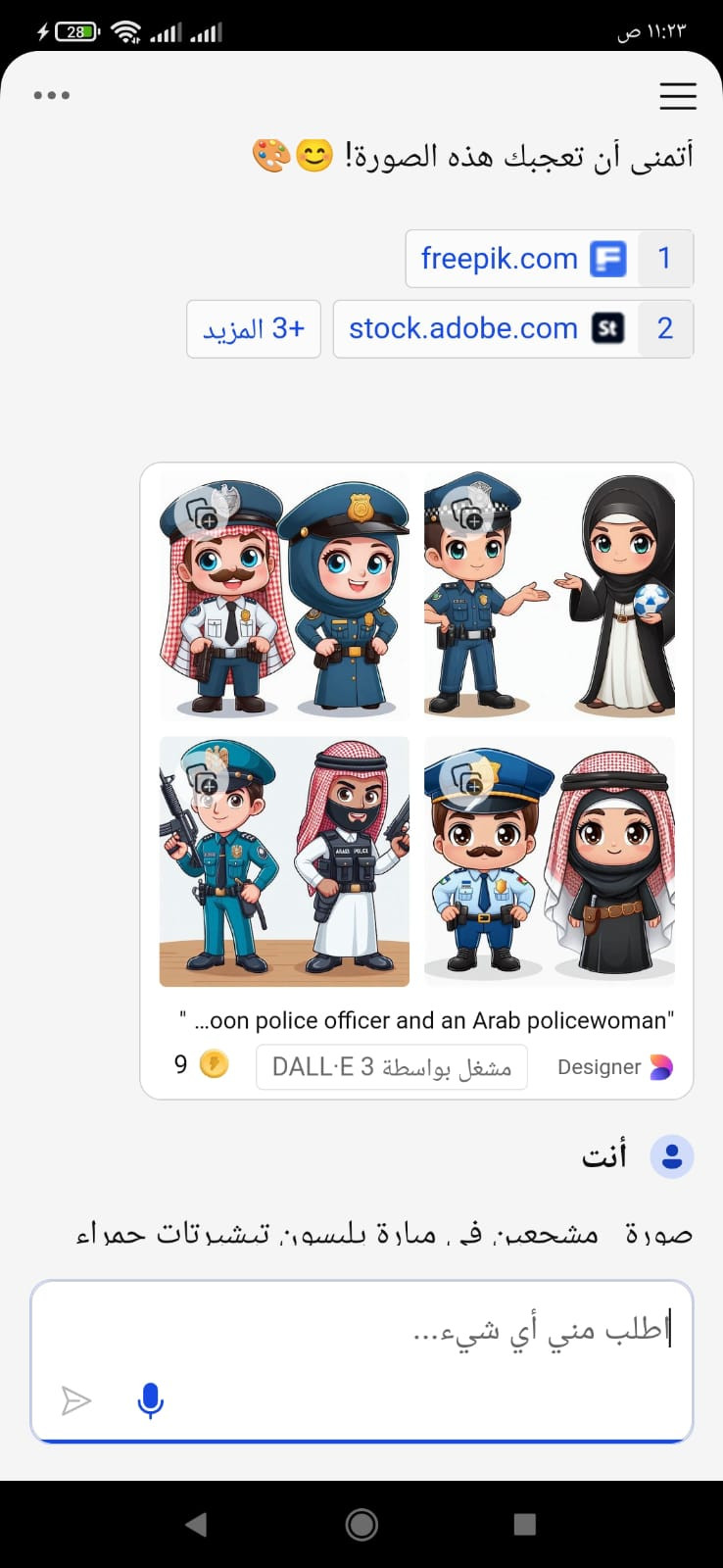The height and width of the screenshot is (1568, 723).
Task: Open stock.adobe.com source link
Action: tap(513, 328)
